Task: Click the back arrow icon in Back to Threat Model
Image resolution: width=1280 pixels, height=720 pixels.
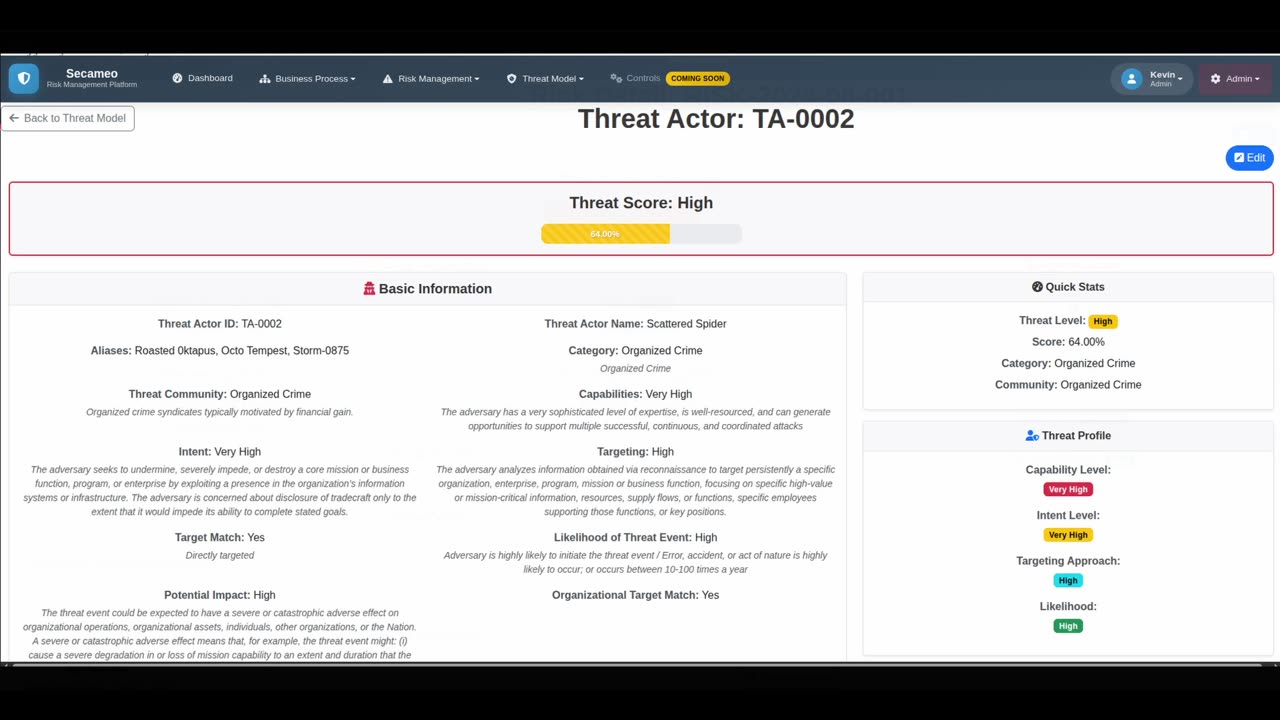Action: [14, 118]
